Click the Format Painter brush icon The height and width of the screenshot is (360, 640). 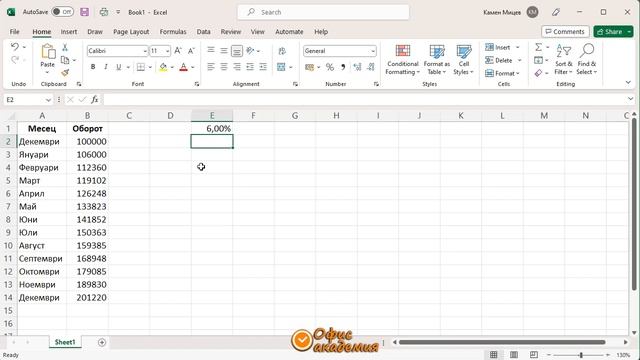[65, 73]
